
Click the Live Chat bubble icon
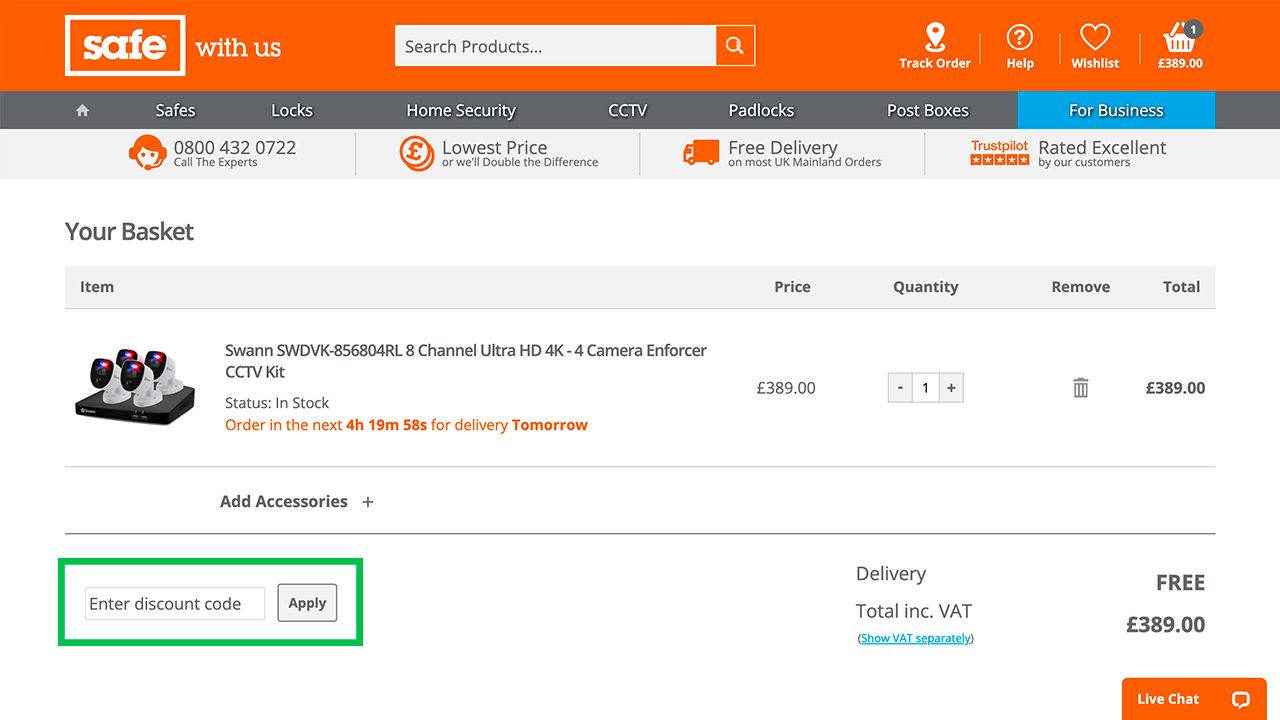click(x=1241, y=699)
